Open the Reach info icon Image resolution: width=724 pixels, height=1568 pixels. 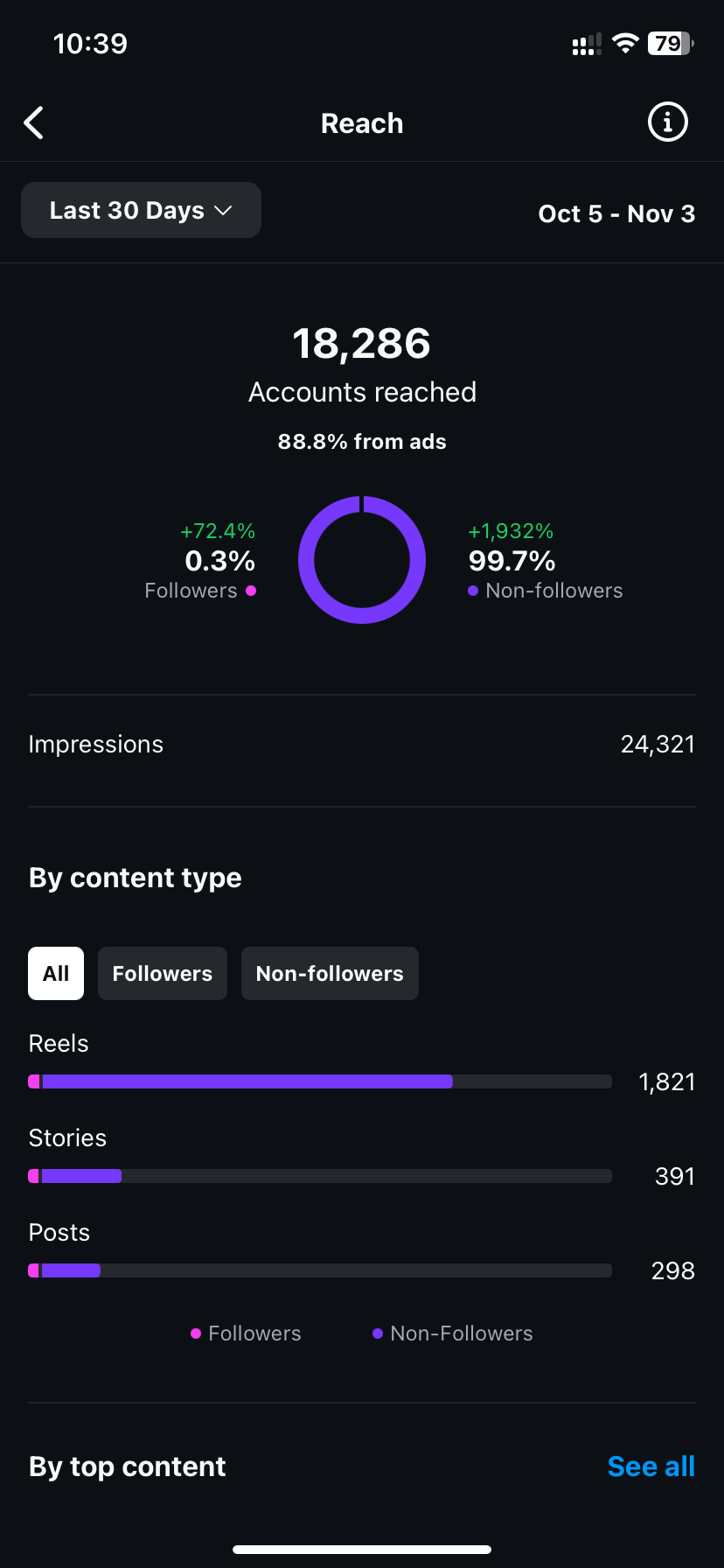667,122
